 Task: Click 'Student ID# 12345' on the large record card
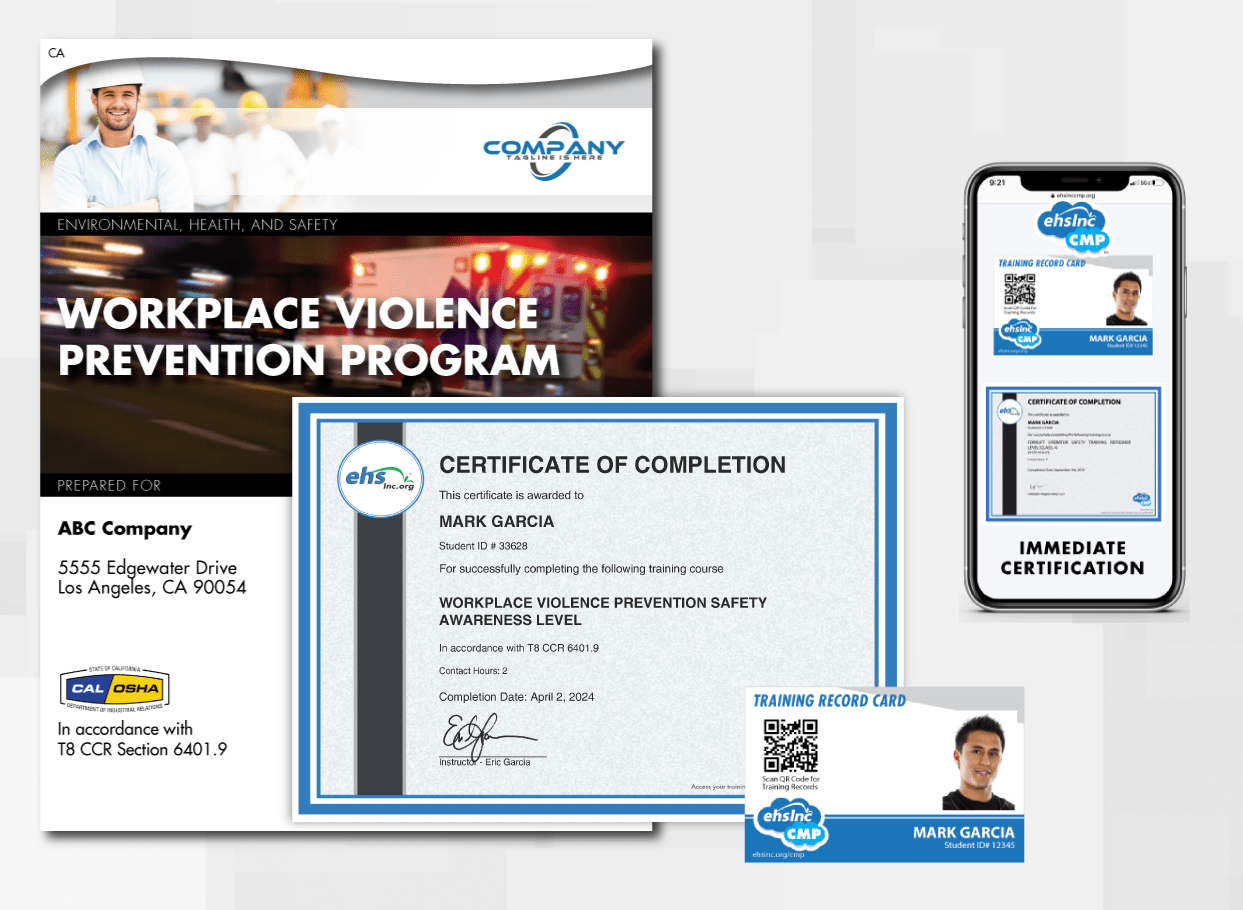tap(980, 846)
